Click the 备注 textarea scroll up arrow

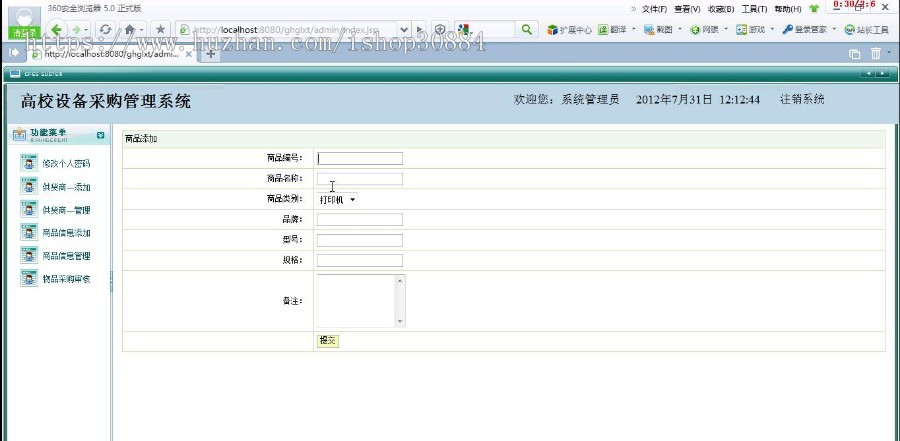point(400,280)
